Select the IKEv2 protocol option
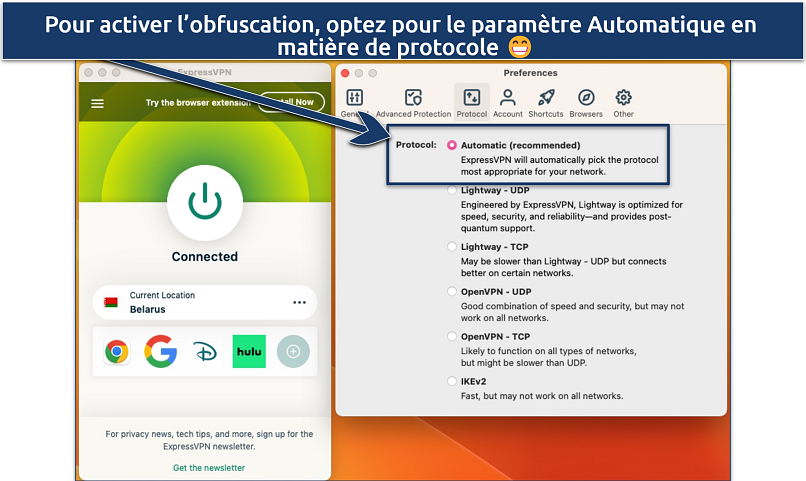The height and width of the screenshot is (481, 806). [452, 381]
